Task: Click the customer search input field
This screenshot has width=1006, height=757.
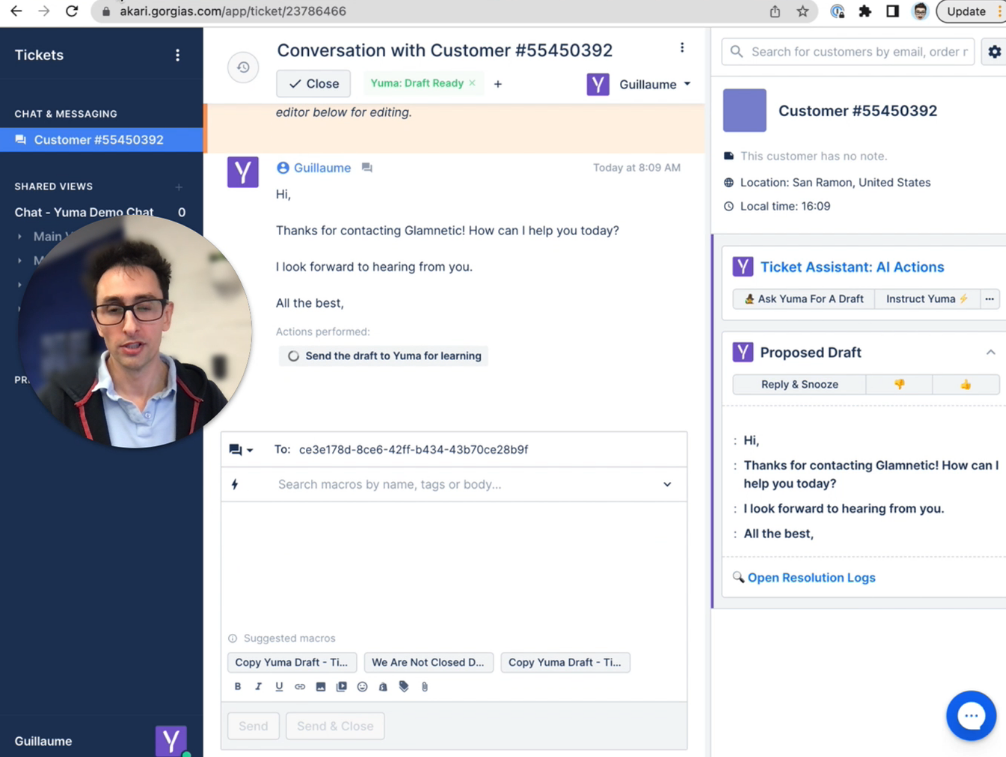Action: point(858,52)
